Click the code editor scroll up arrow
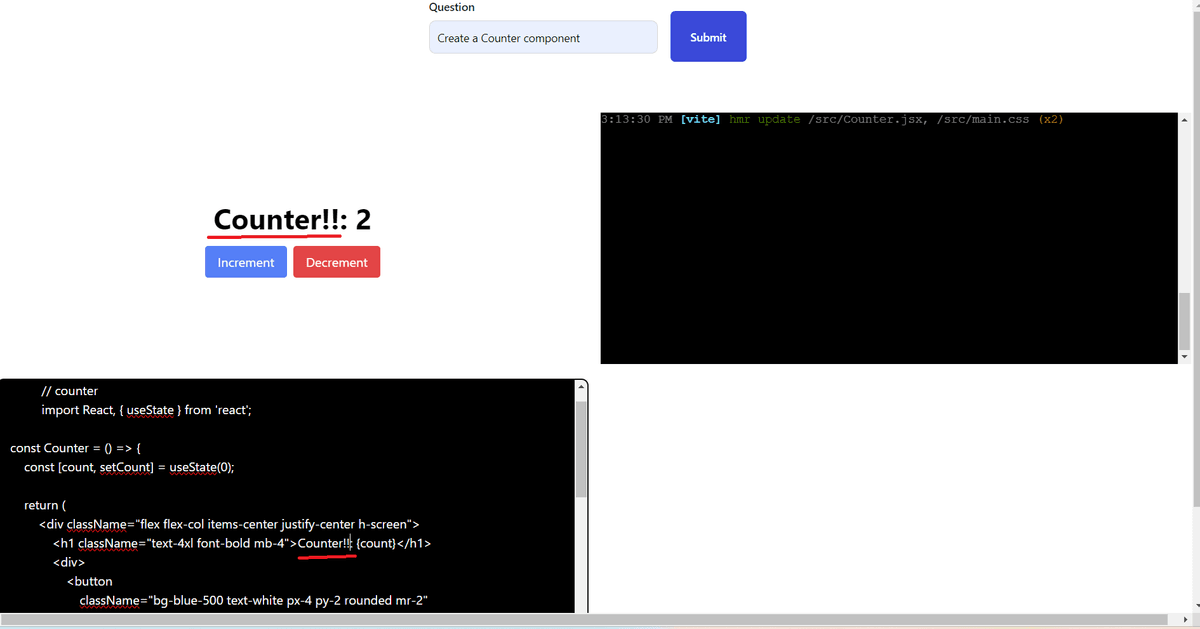The height and width of the screenshot is (629, 1200). pos(581,387)
